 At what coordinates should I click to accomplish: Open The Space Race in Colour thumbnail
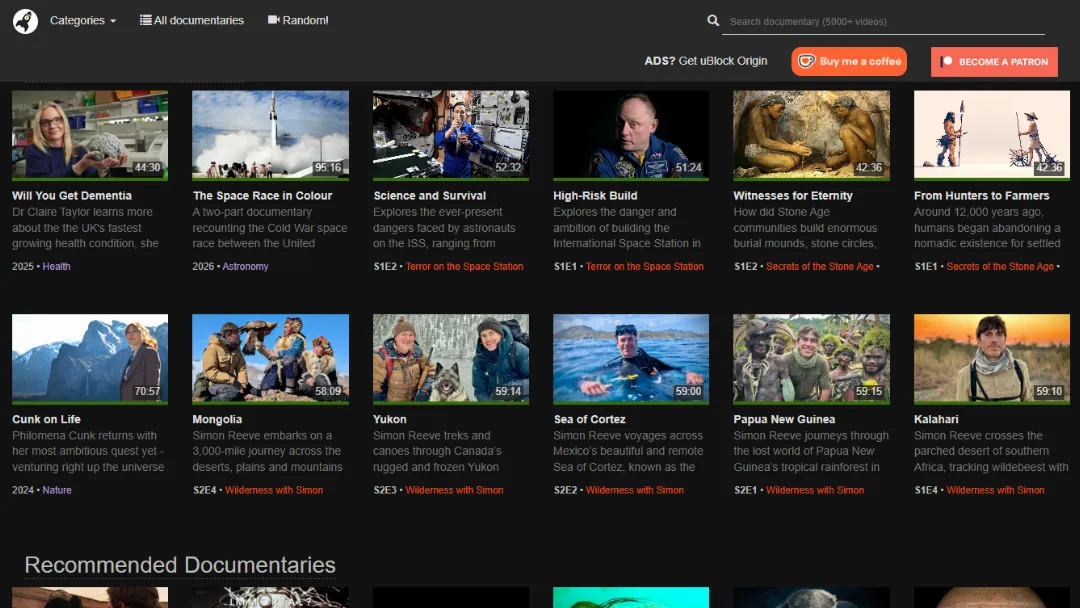point(271,135)
